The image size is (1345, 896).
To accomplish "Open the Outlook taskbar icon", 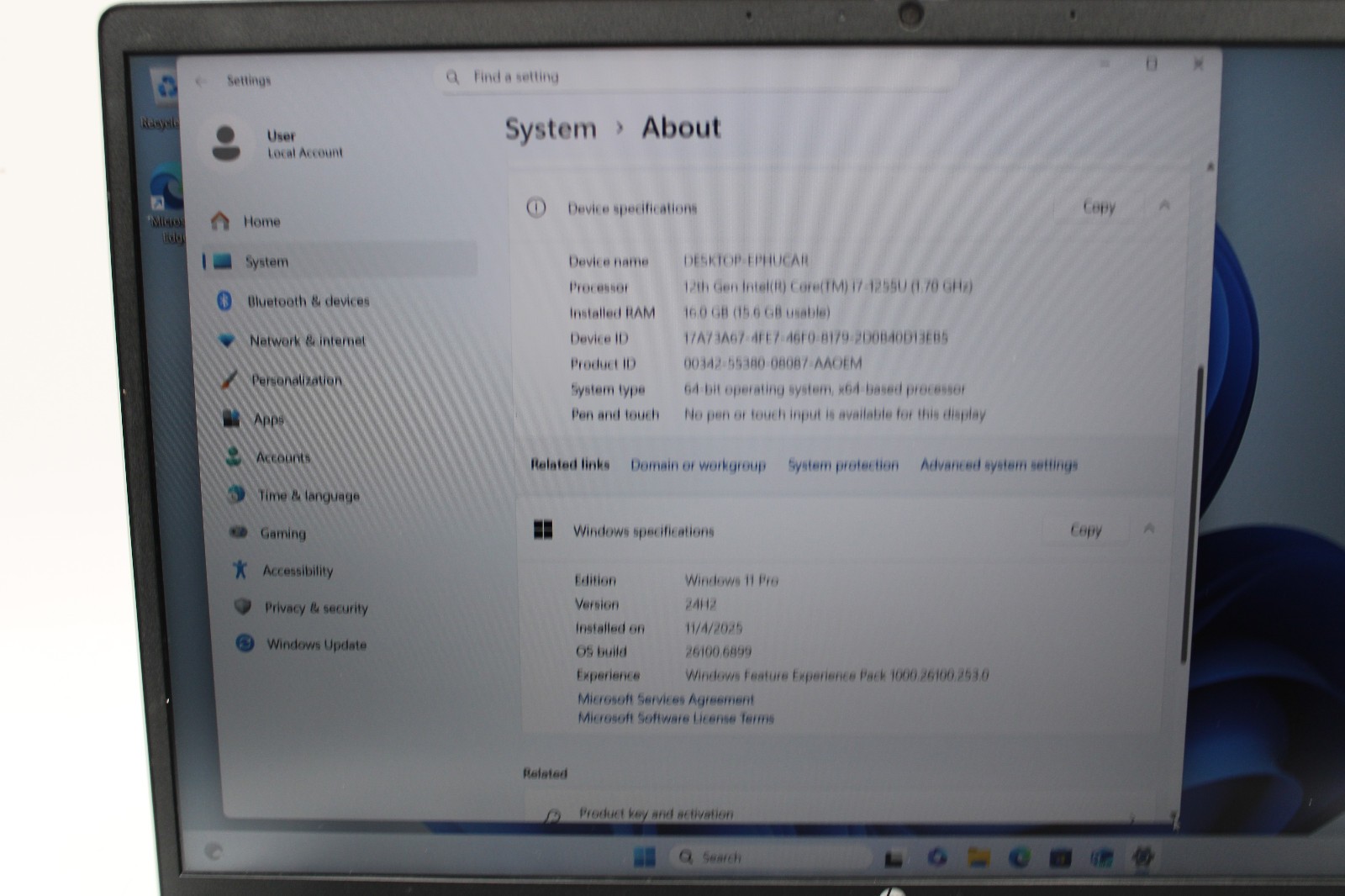I will coord(1101,857).
